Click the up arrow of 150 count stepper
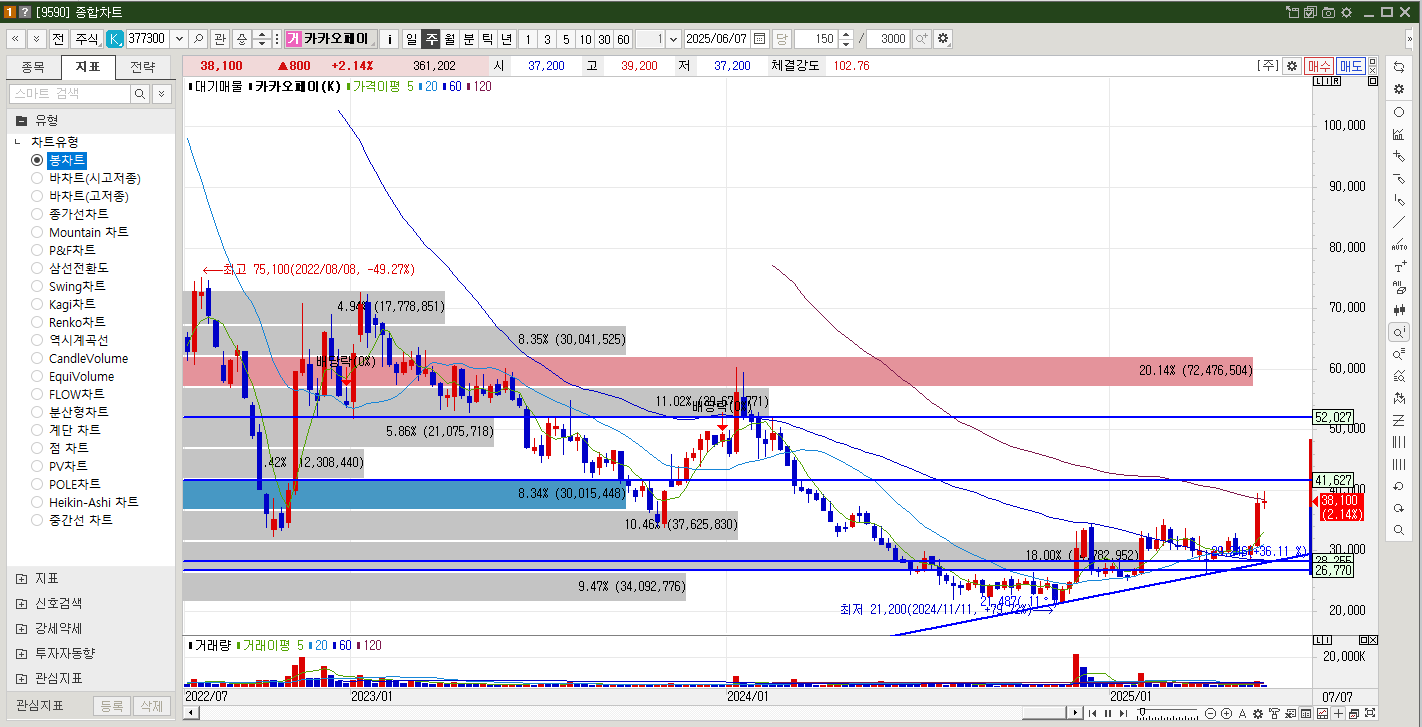Image resolution: width=1422 pixels, height=727 pixels. [846, 34]
